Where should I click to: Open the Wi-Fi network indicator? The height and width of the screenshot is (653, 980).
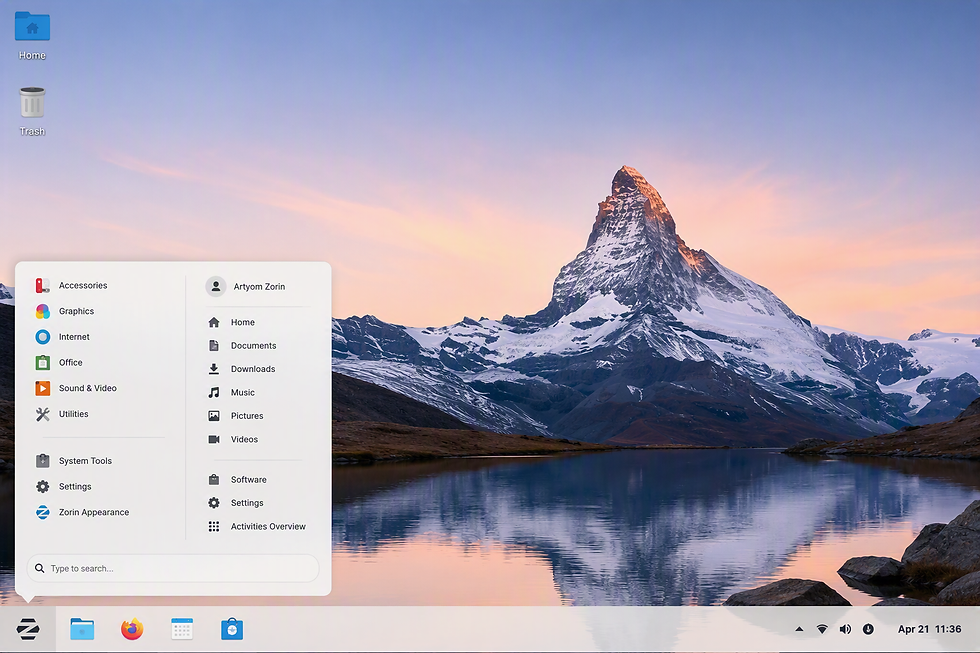coord(822,629)
